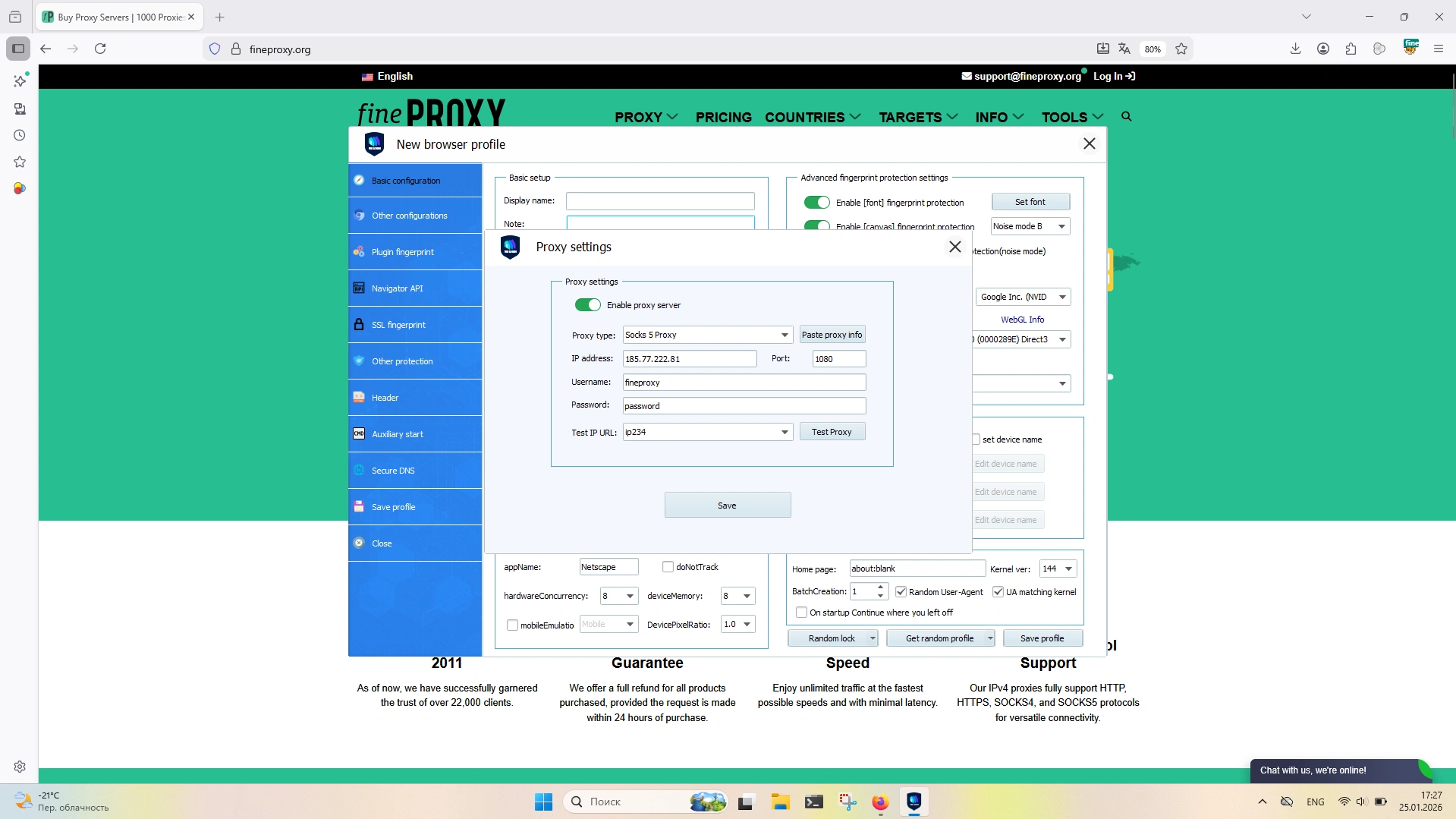Go back to the previous page
The height and width of the screenshot is (819, 1456).
coord(46,49)
